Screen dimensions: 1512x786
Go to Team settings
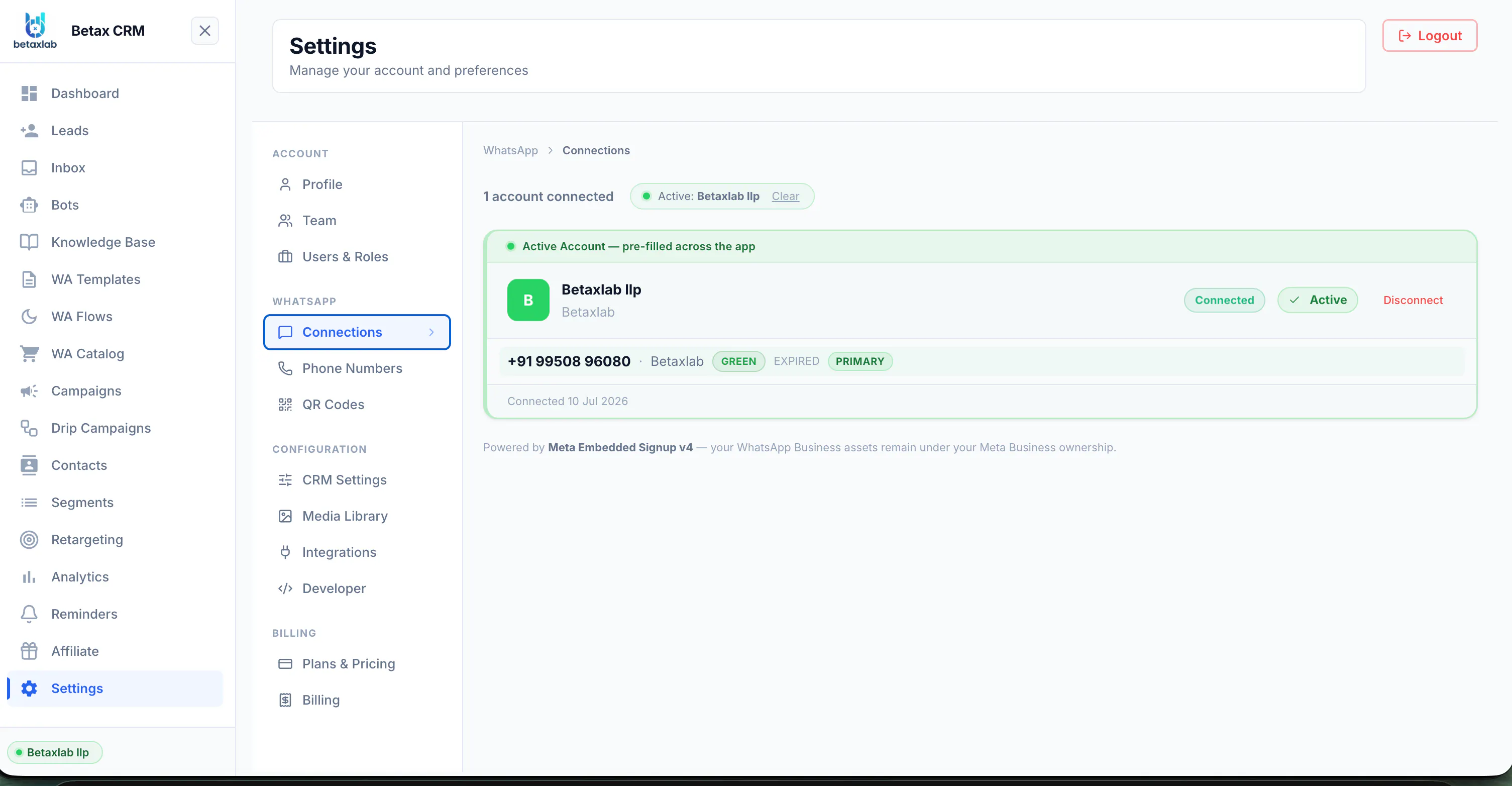click(x=357, y=220)
